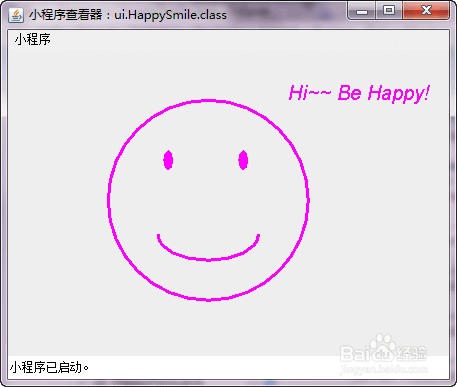457x387 pixels.
Task: Click the window title 'ui.HappySmile.class'
Action: click(170, 15)
